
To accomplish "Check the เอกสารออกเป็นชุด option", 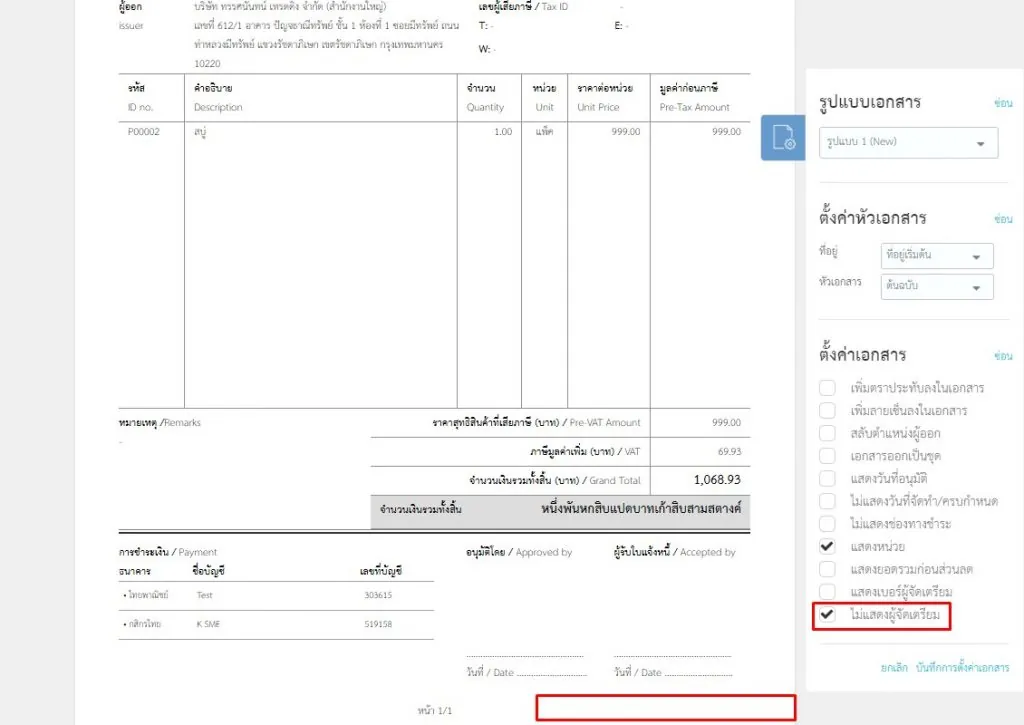I will click(x=828, y=455).
